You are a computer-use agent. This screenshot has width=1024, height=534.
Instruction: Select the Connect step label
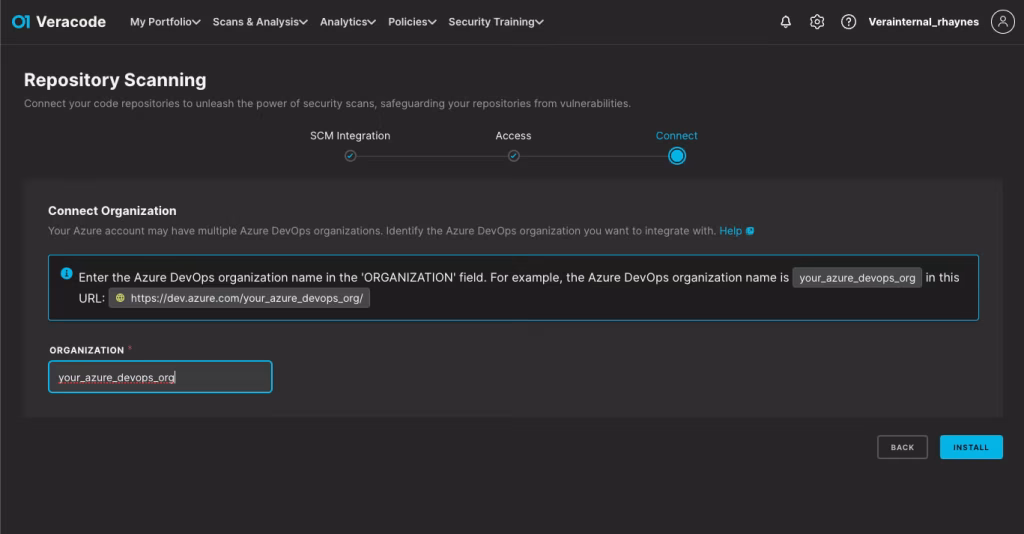coord(677,136)
